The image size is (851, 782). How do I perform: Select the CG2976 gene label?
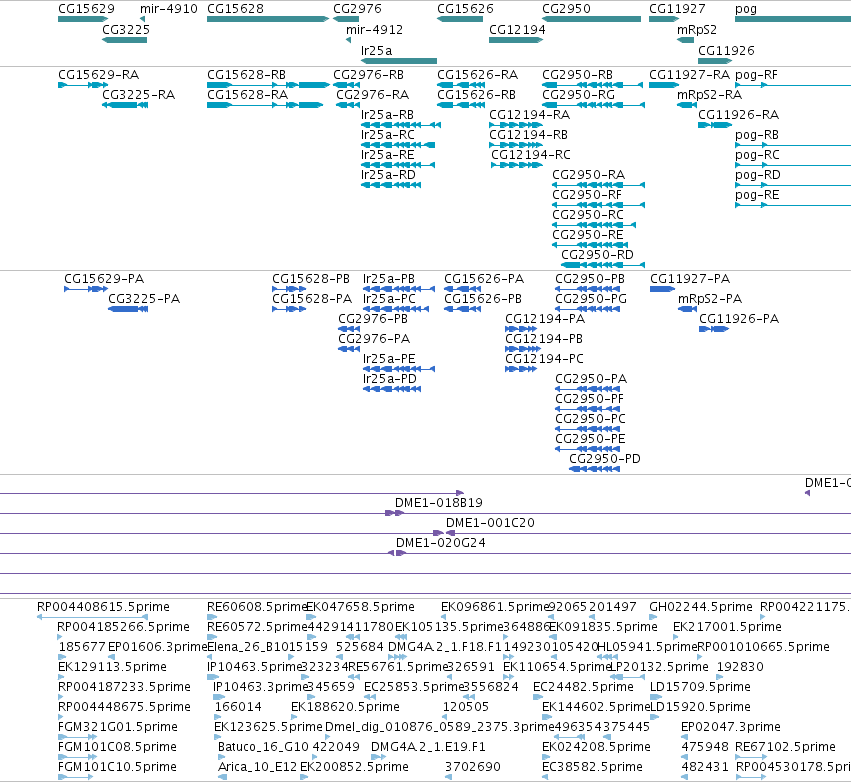pos(357,9)
